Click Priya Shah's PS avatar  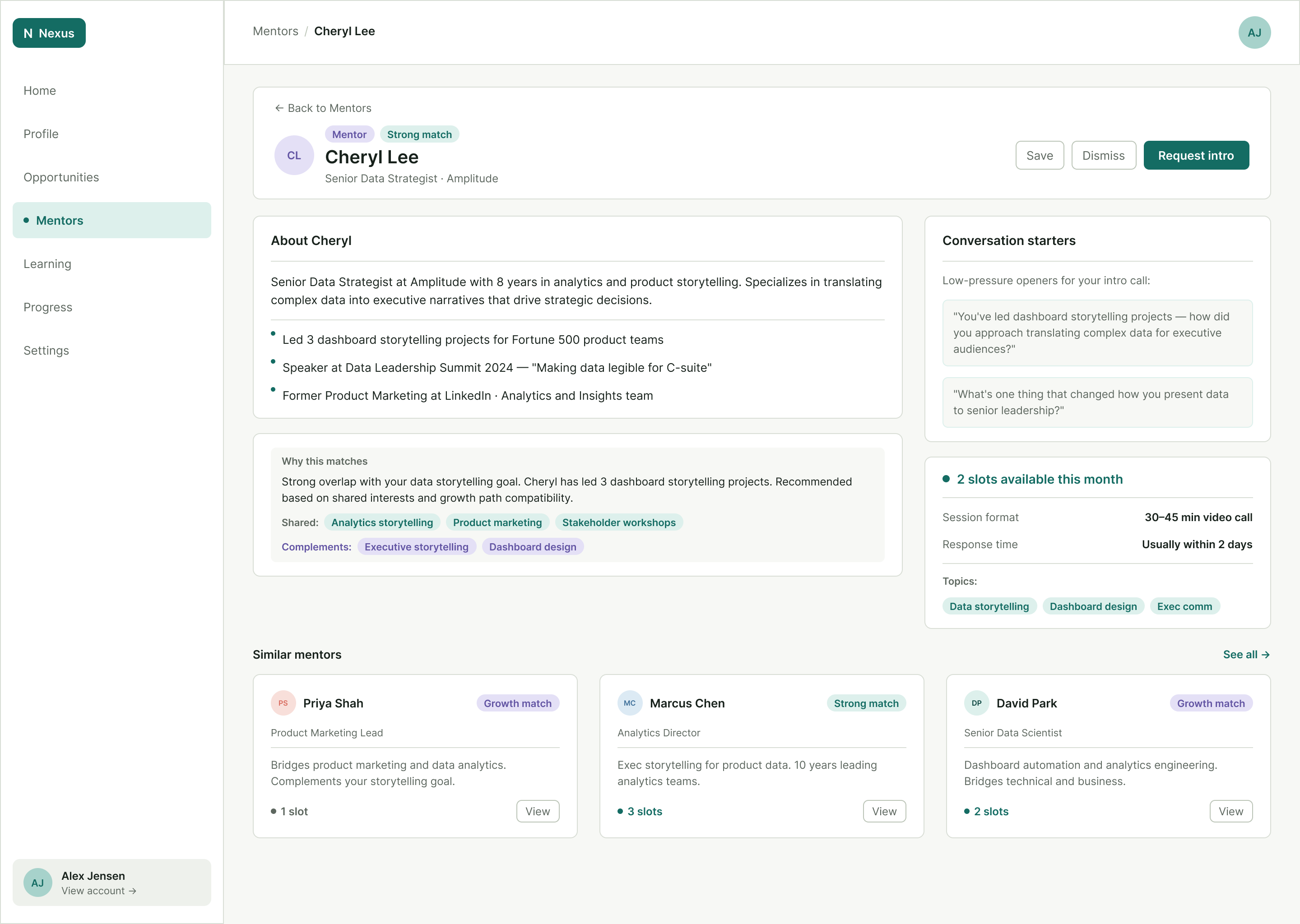click(283, 702)
